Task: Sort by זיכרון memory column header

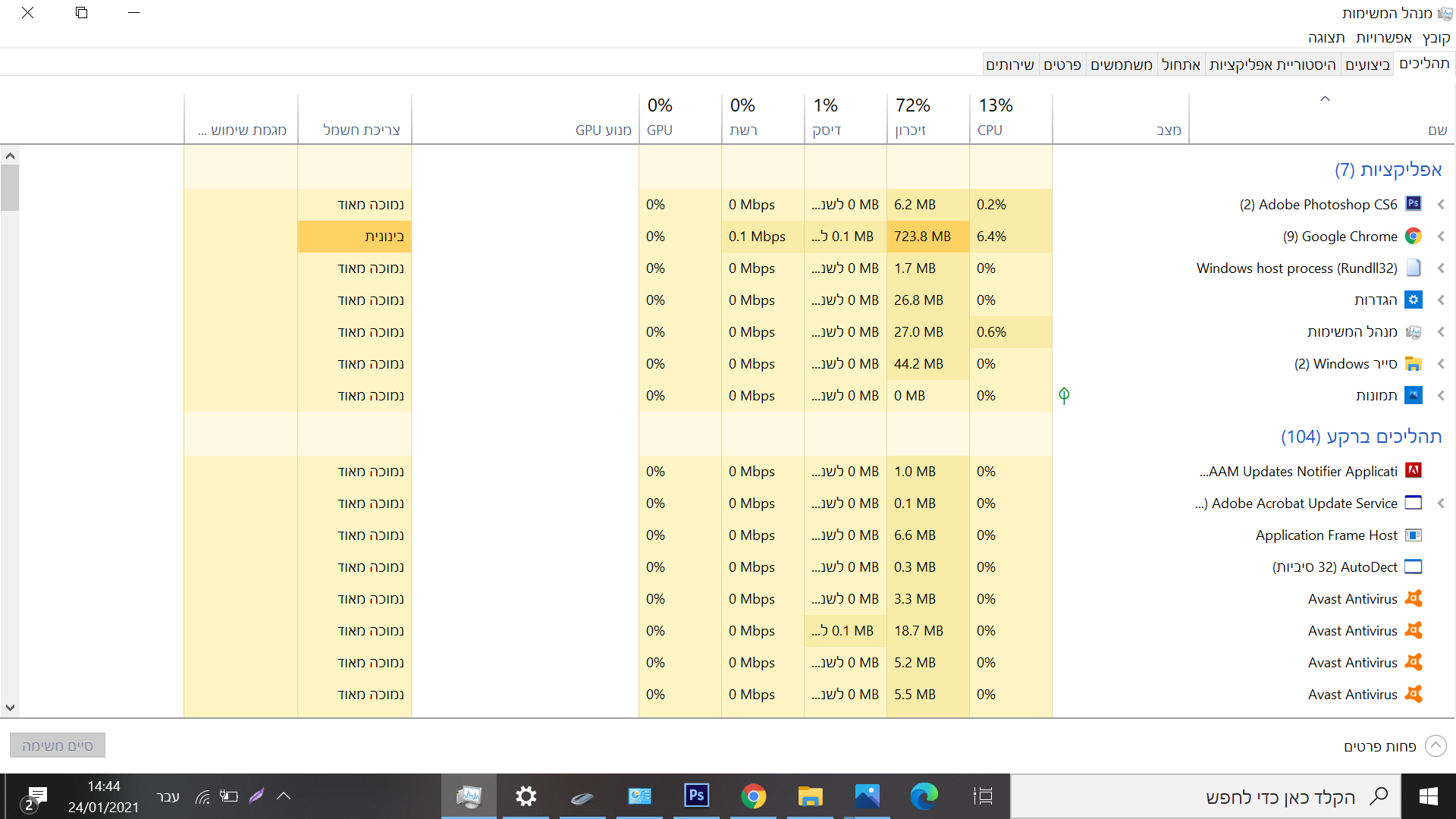Action: point(928,118)
